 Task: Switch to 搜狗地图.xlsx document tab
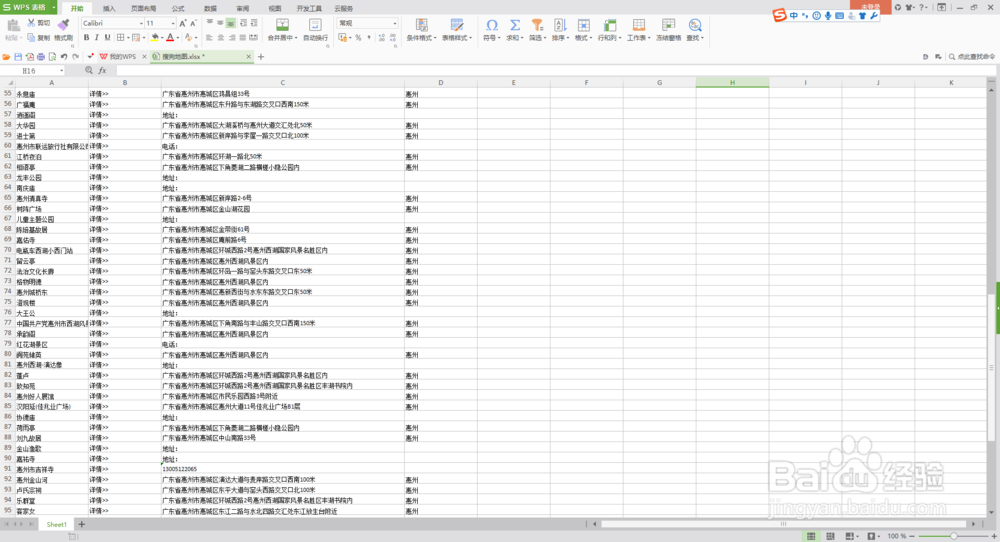[201, 57]
